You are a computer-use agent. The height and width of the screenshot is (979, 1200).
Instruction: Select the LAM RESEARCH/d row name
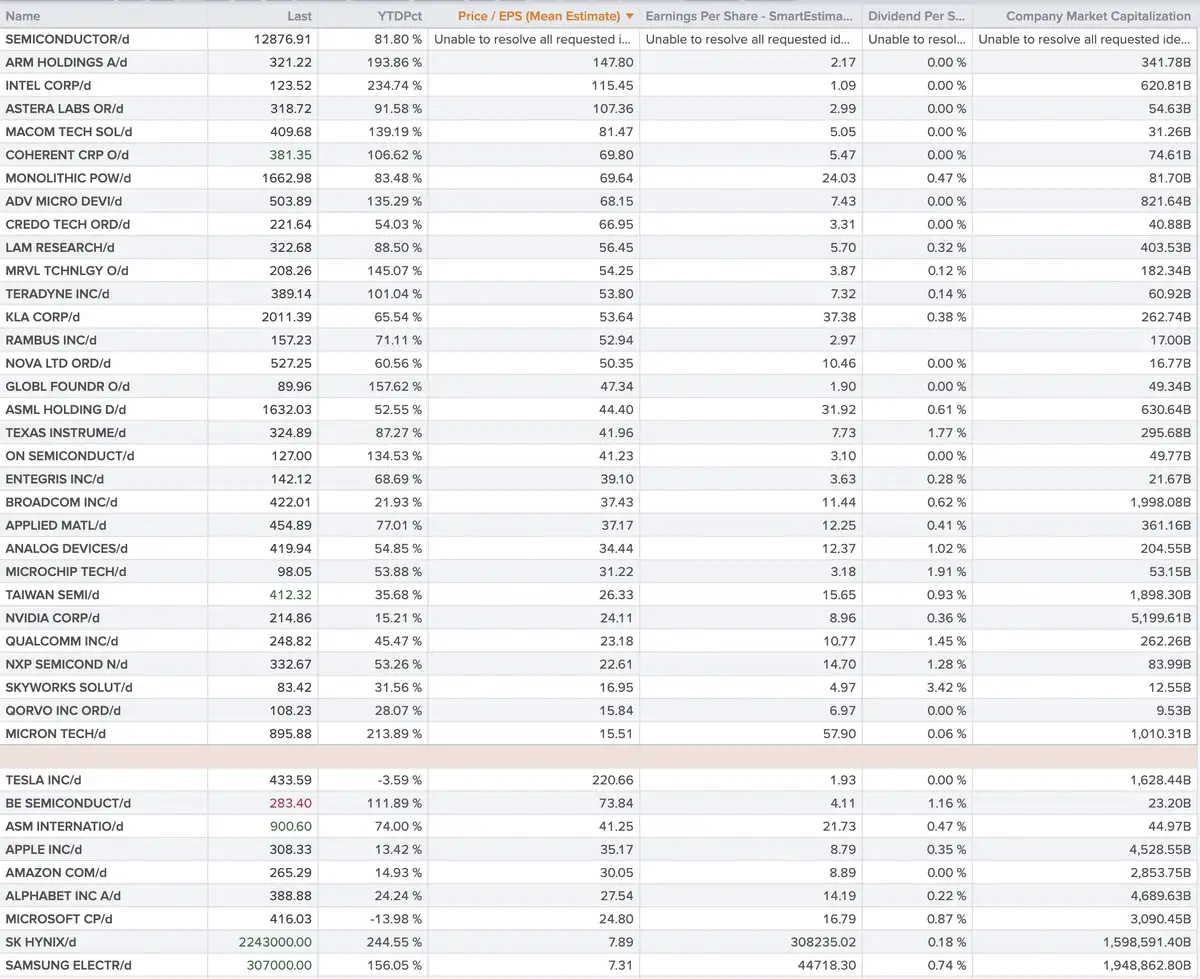tap(60, 247)
